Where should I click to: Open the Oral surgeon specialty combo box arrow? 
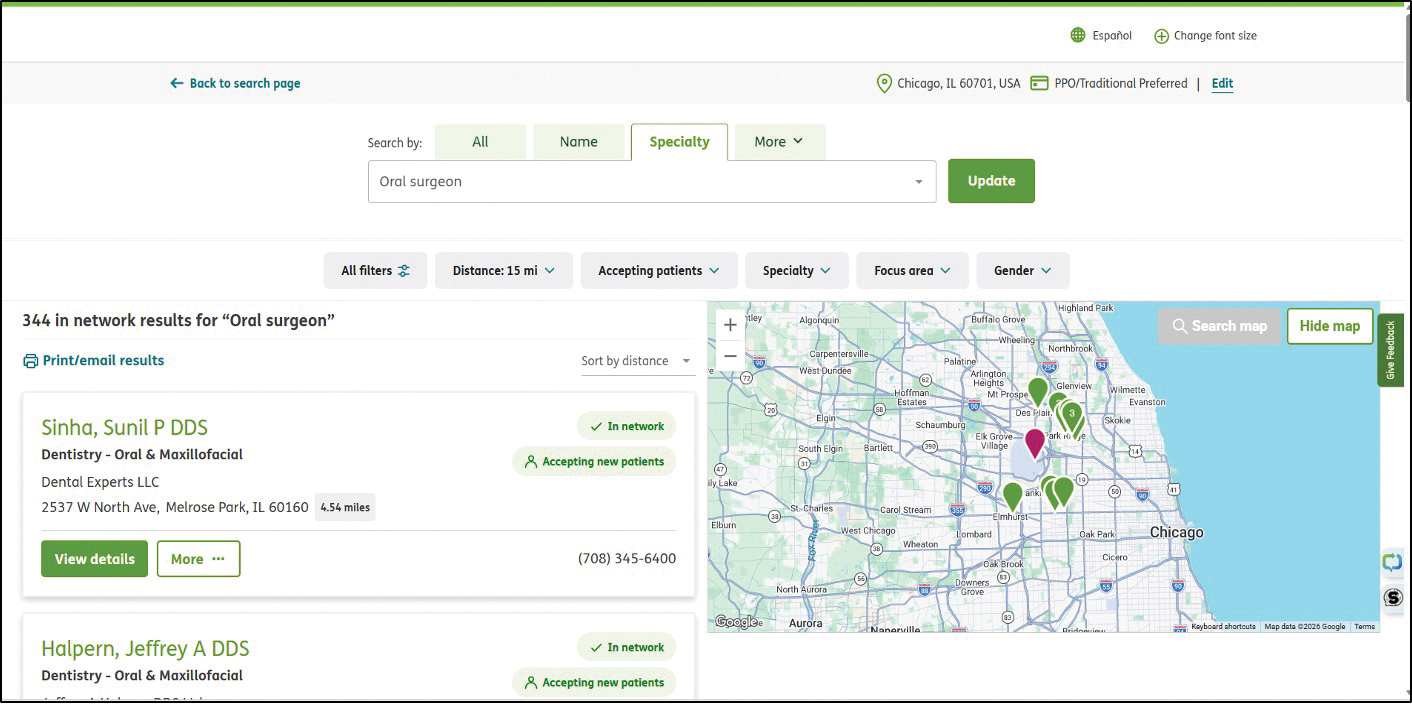pyautogui.click(x=919, y=182)
